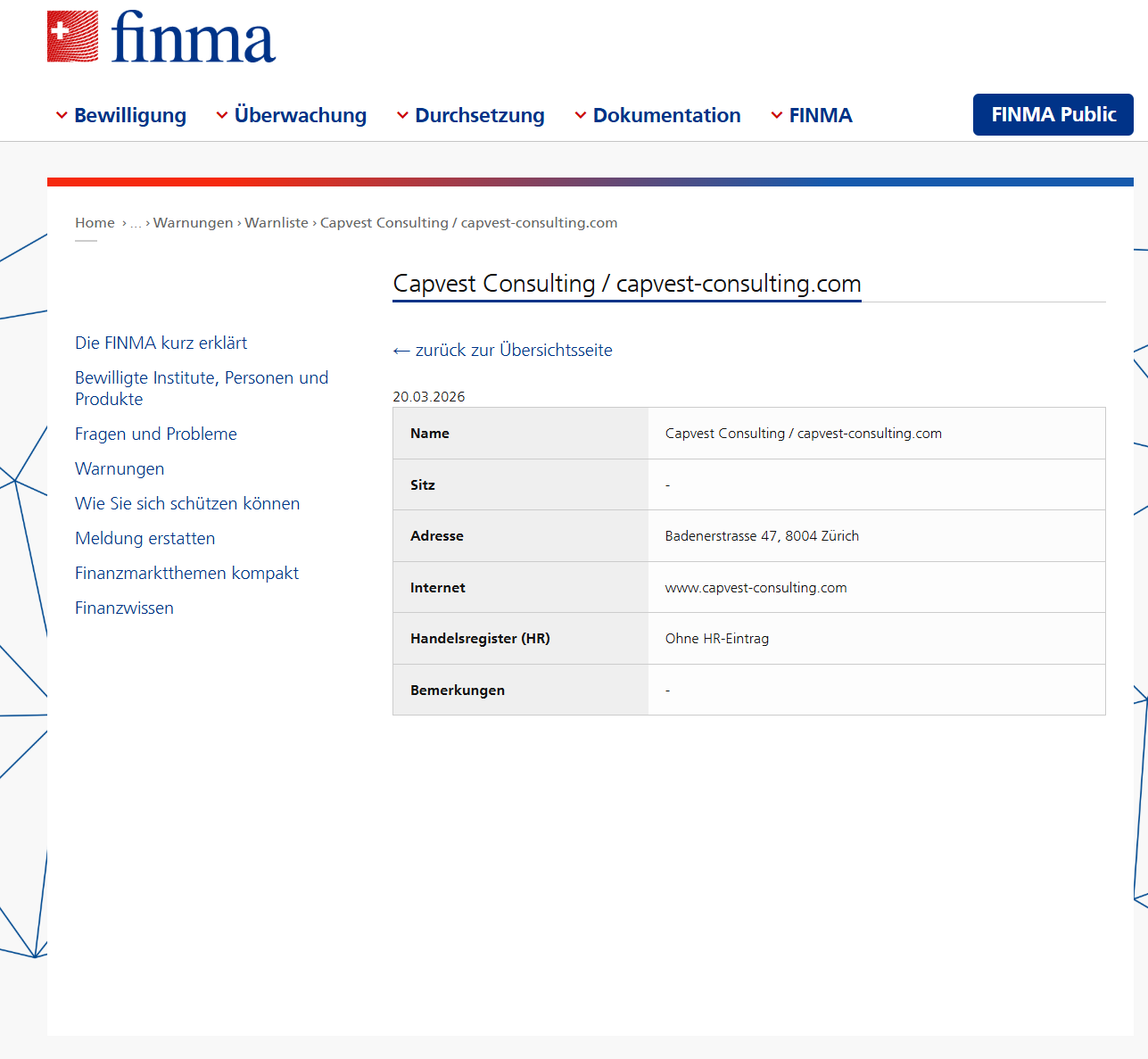Image resolution: width=1148 pixels, height=1059 pixels.
Task: Go back via zurück zur Übersichtsseite
Action: 503,350
